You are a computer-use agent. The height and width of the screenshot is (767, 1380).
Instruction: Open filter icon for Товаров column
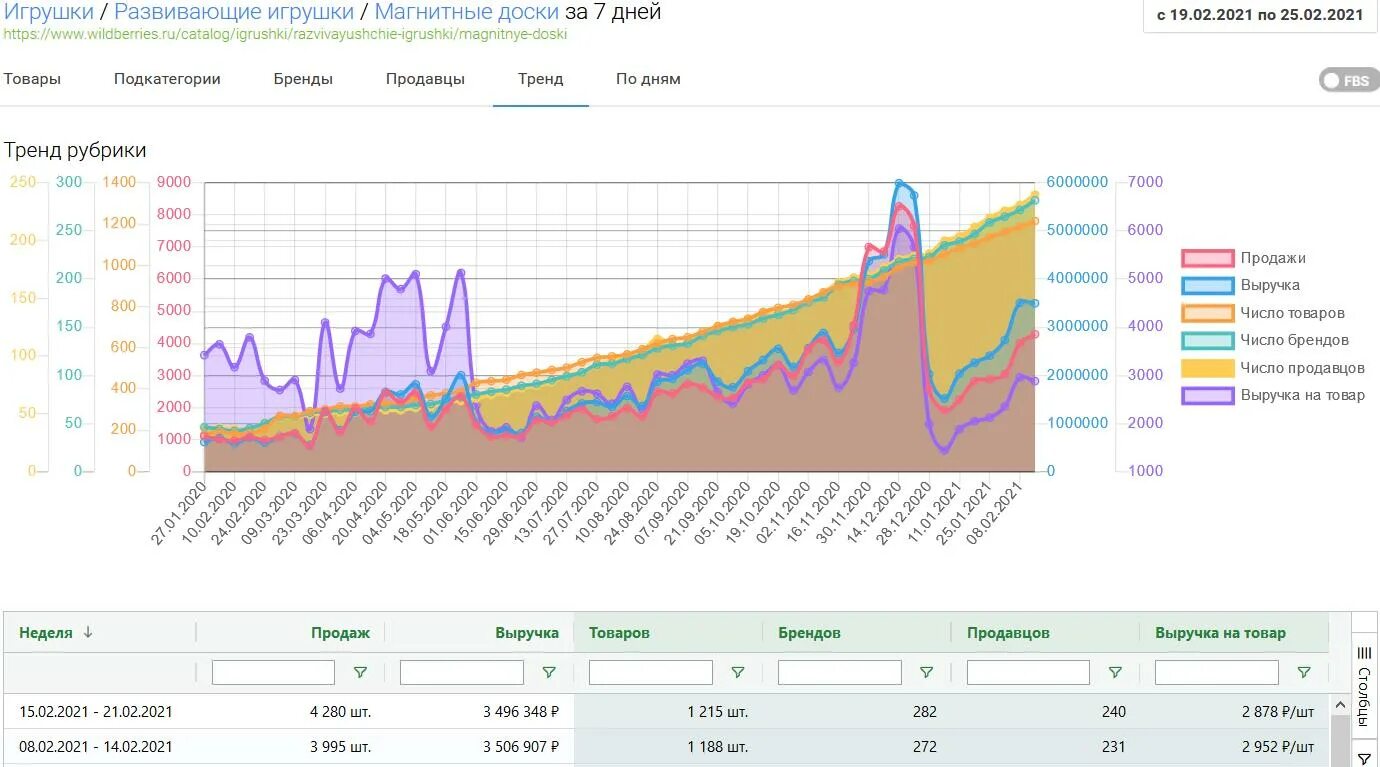pyautogui.click(x=738, y=673)
